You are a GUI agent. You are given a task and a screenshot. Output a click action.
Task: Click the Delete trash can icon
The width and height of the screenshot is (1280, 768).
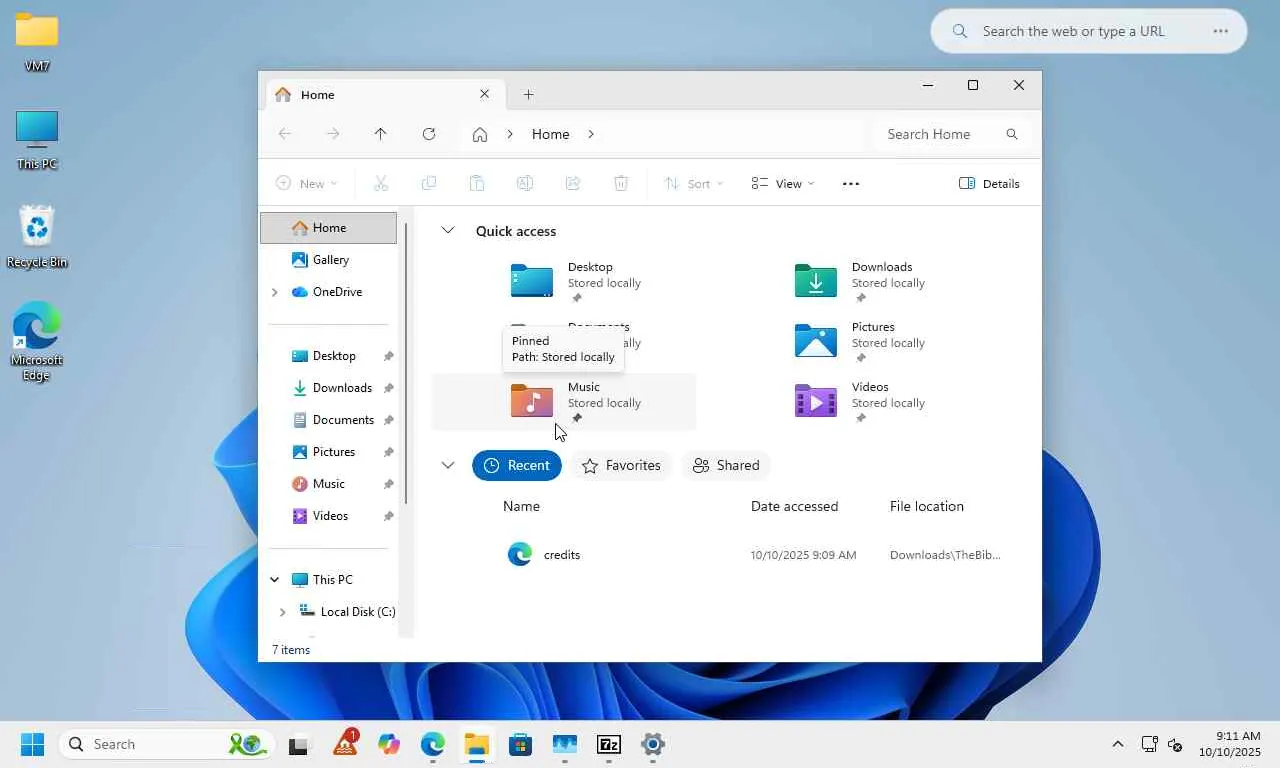pyautogui.click(x=621, y=183)
